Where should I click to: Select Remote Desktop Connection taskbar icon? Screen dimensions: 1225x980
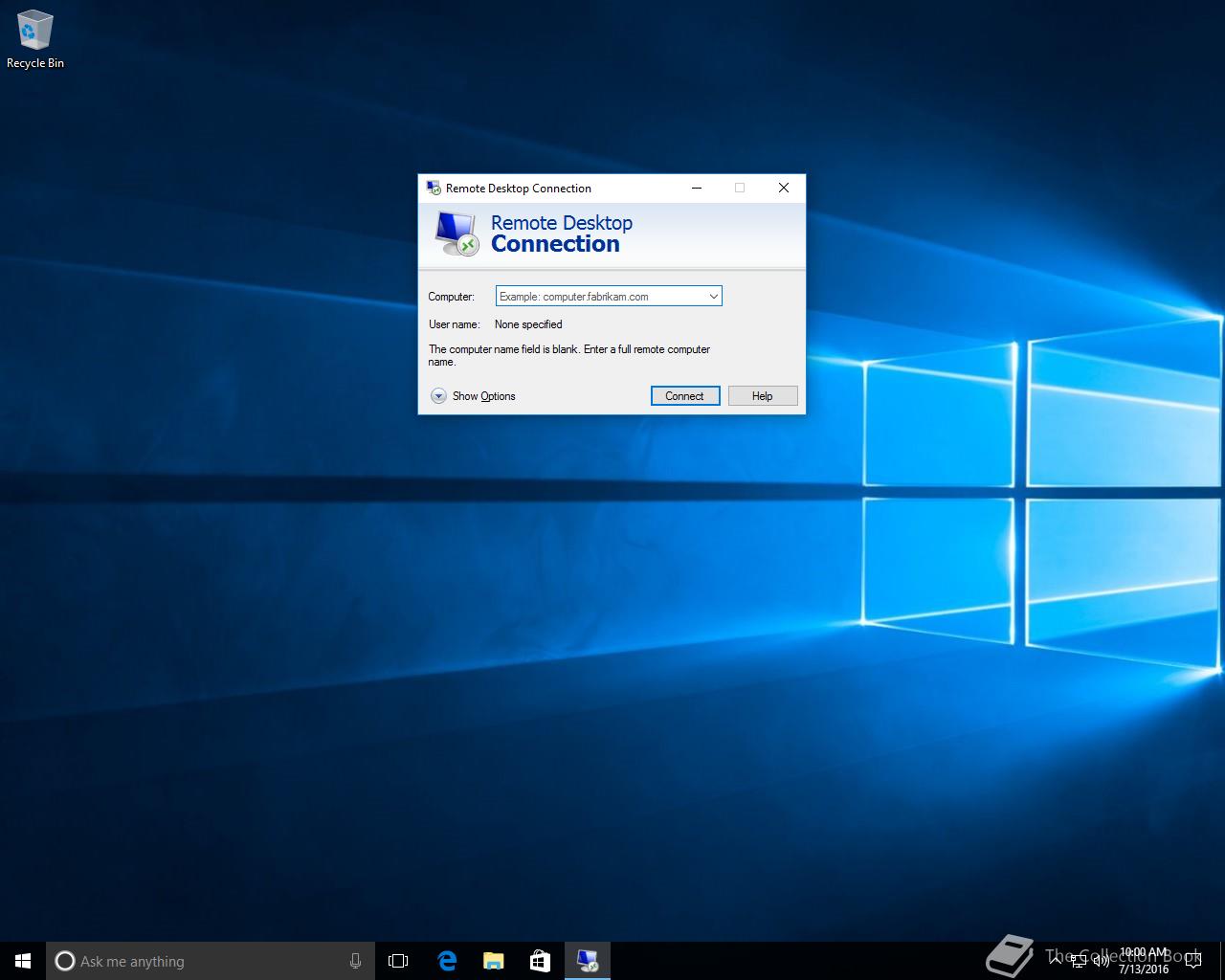588,961
